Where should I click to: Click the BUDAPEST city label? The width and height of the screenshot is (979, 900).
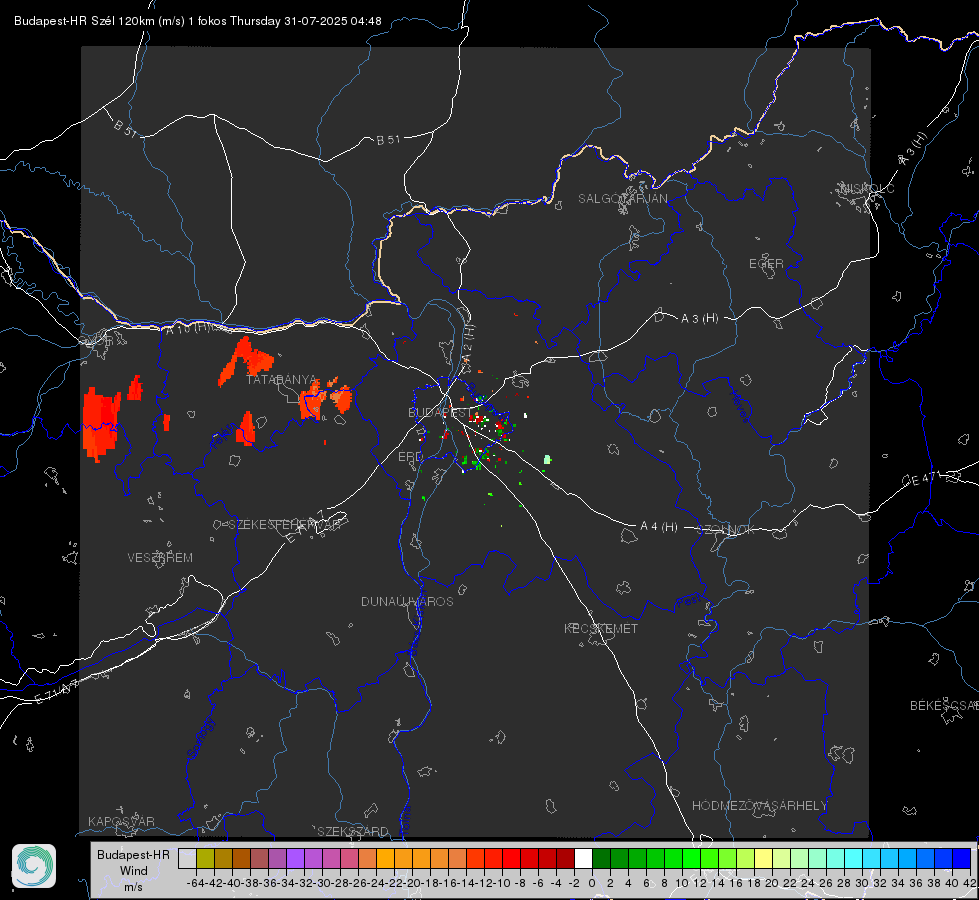(440, 412)
